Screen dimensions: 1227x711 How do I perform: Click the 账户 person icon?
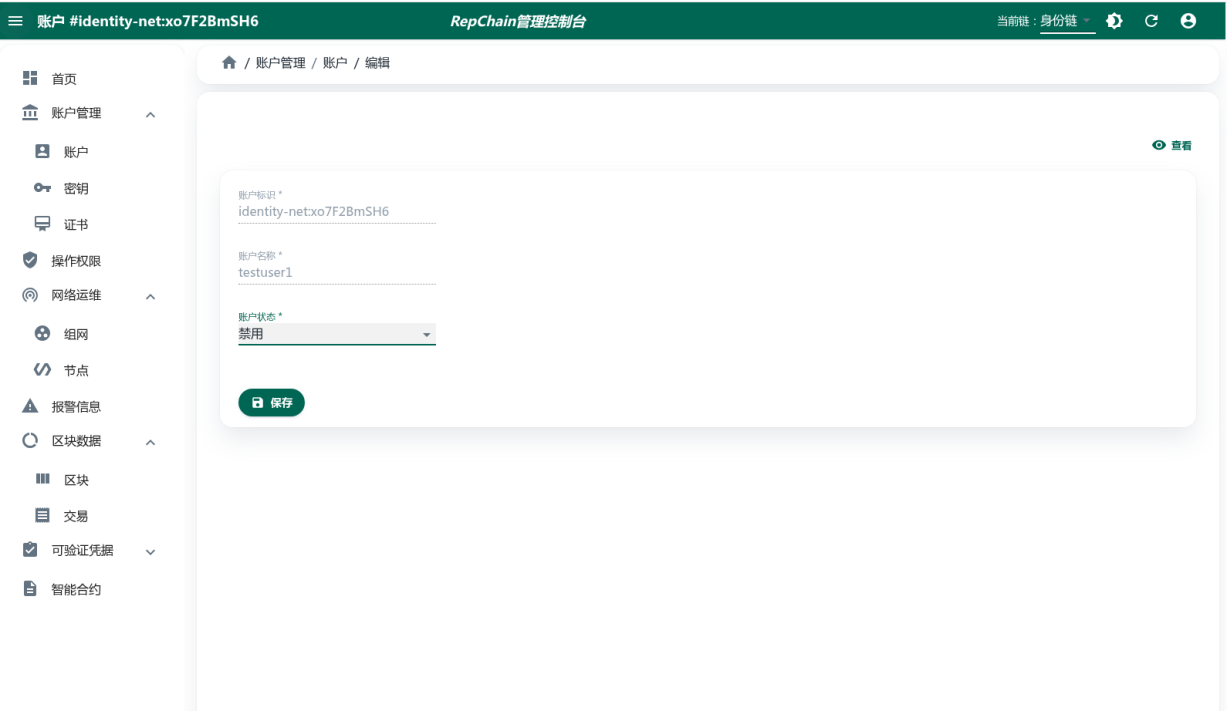[x=42, y=151]
